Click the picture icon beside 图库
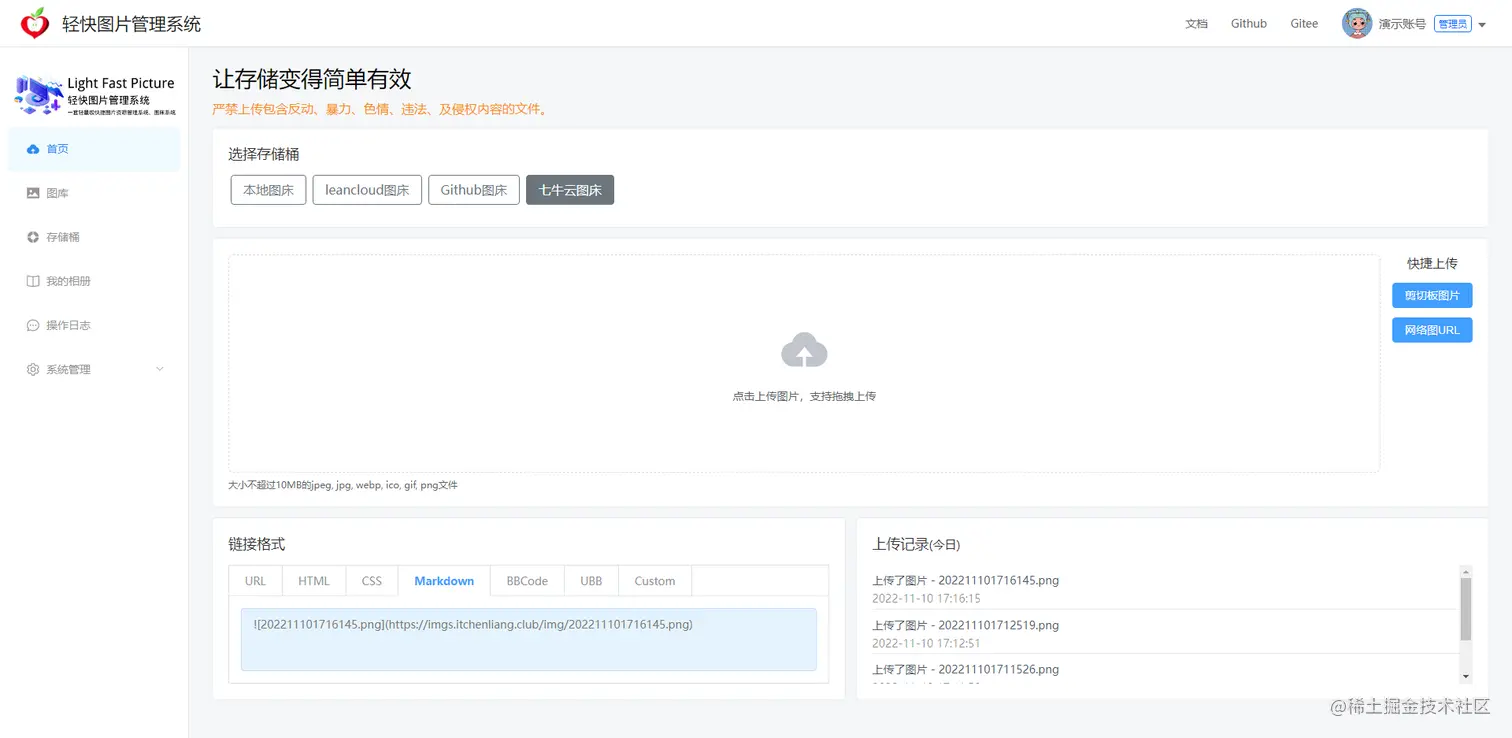The image size is (1512, 738). click(x=33, y=193)
